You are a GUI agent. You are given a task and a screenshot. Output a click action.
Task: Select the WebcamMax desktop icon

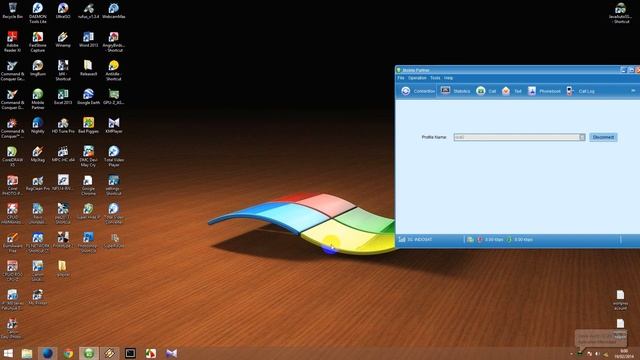pyautogui.click(x=113, y=11)
